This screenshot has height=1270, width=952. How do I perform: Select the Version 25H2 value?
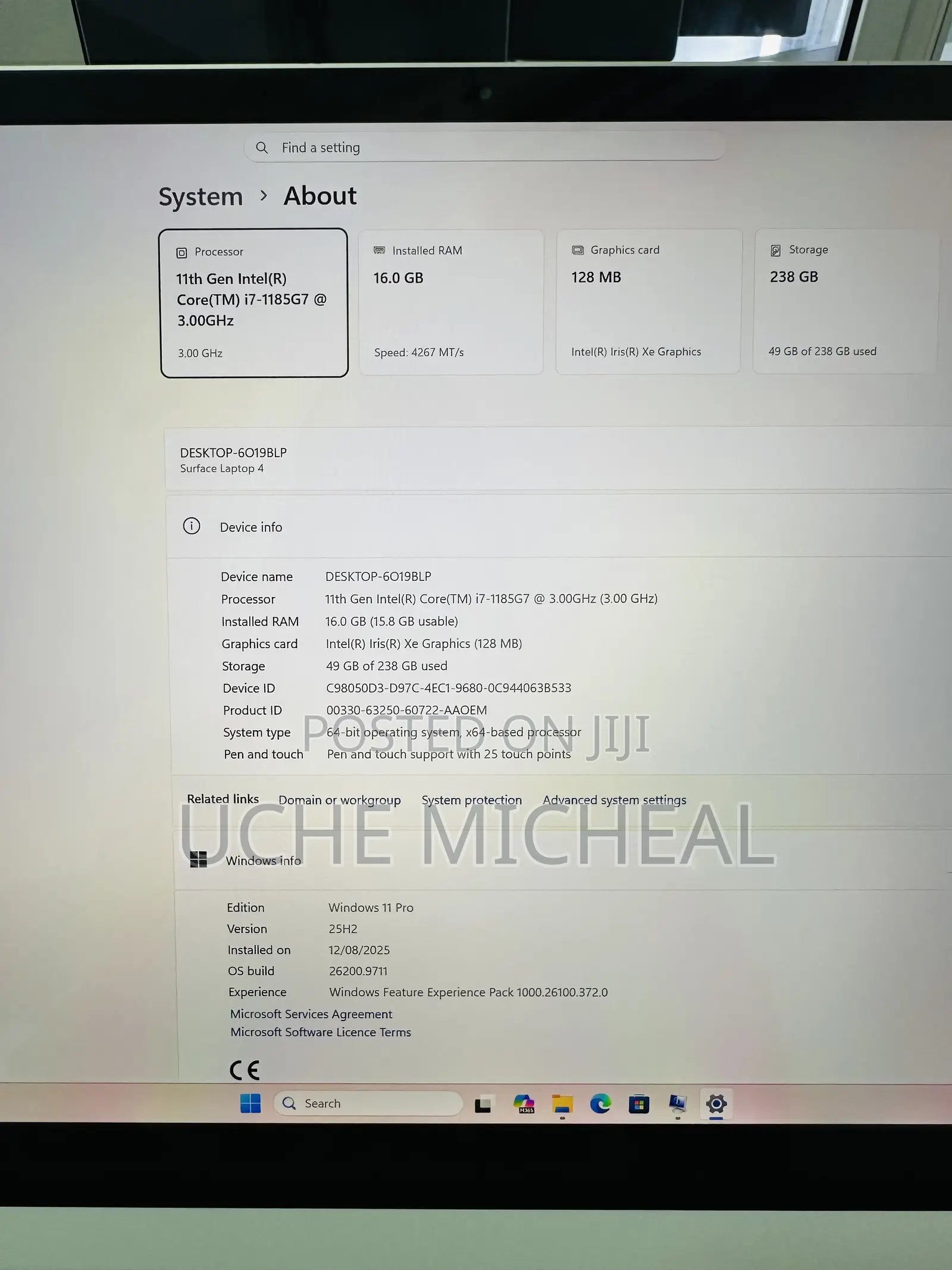point(343,929)
